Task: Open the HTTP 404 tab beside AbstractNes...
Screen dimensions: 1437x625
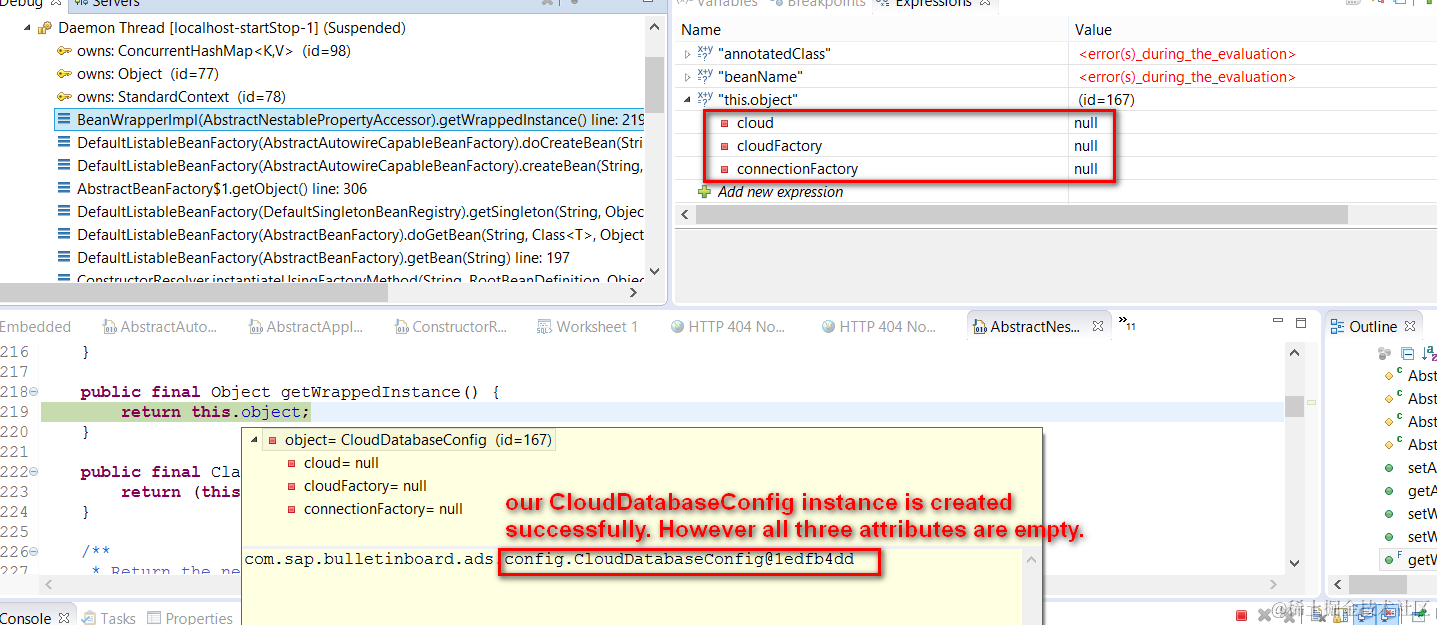Action: (878, 327)
